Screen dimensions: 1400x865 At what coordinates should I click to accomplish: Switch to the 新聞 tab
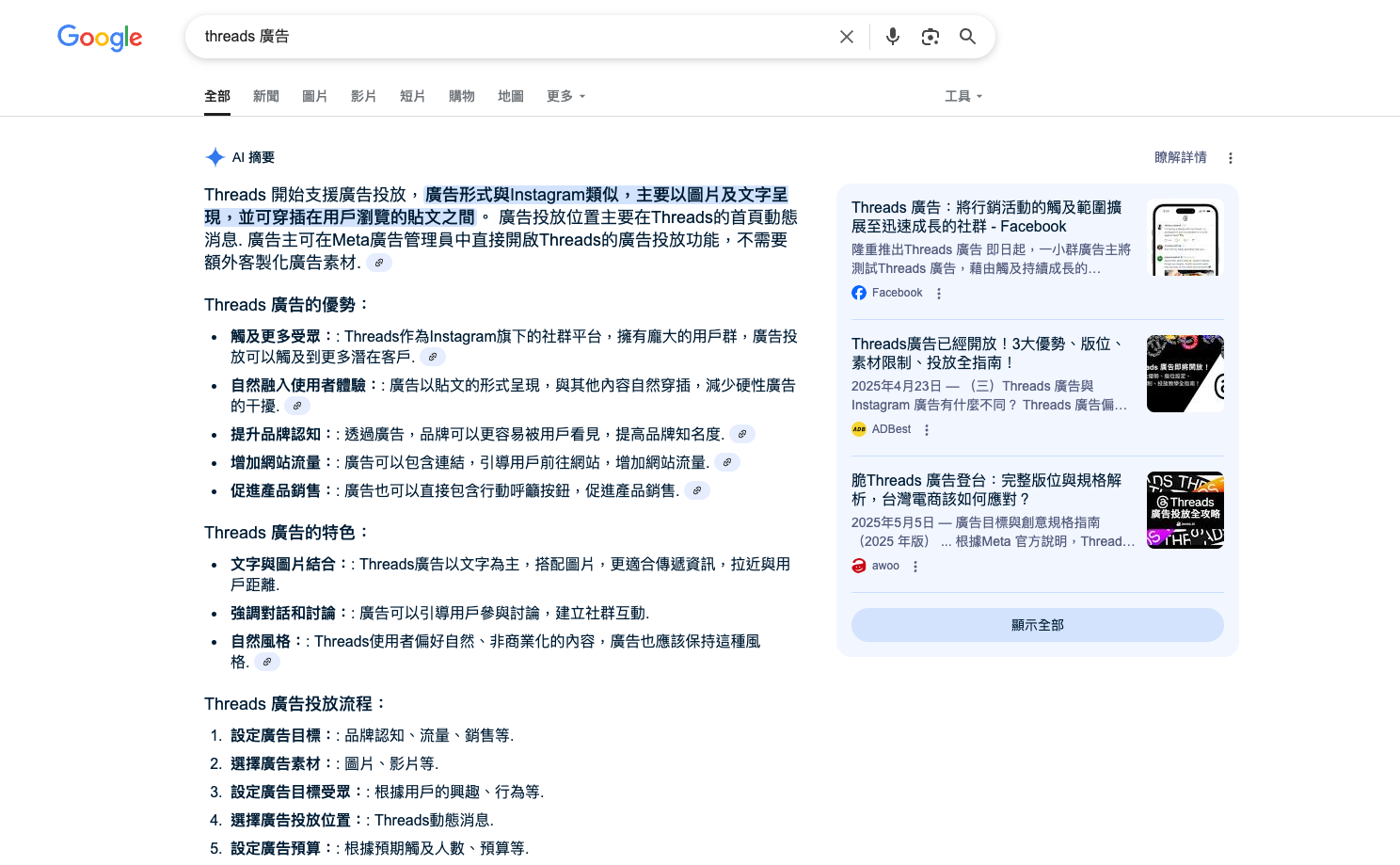tap(266, 96)
